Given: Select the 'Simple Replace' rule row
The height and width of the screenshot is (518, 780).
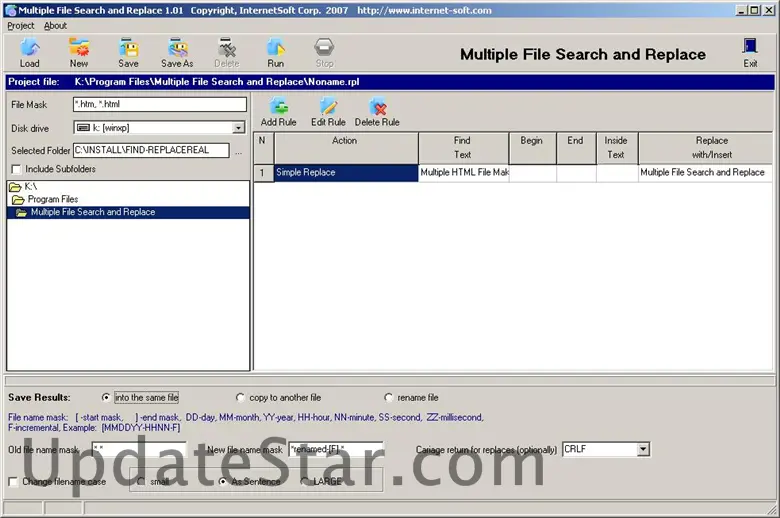Looking at the screenshot, I should click(346, 173).
